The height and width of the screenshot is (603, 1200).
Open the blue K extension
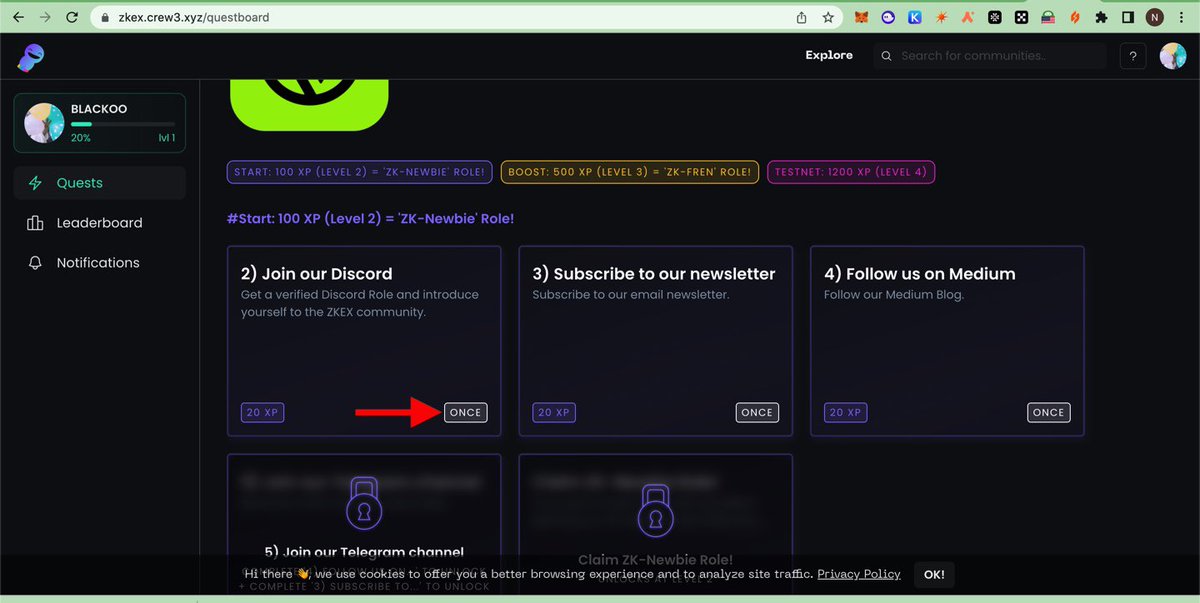click(915, 17)
